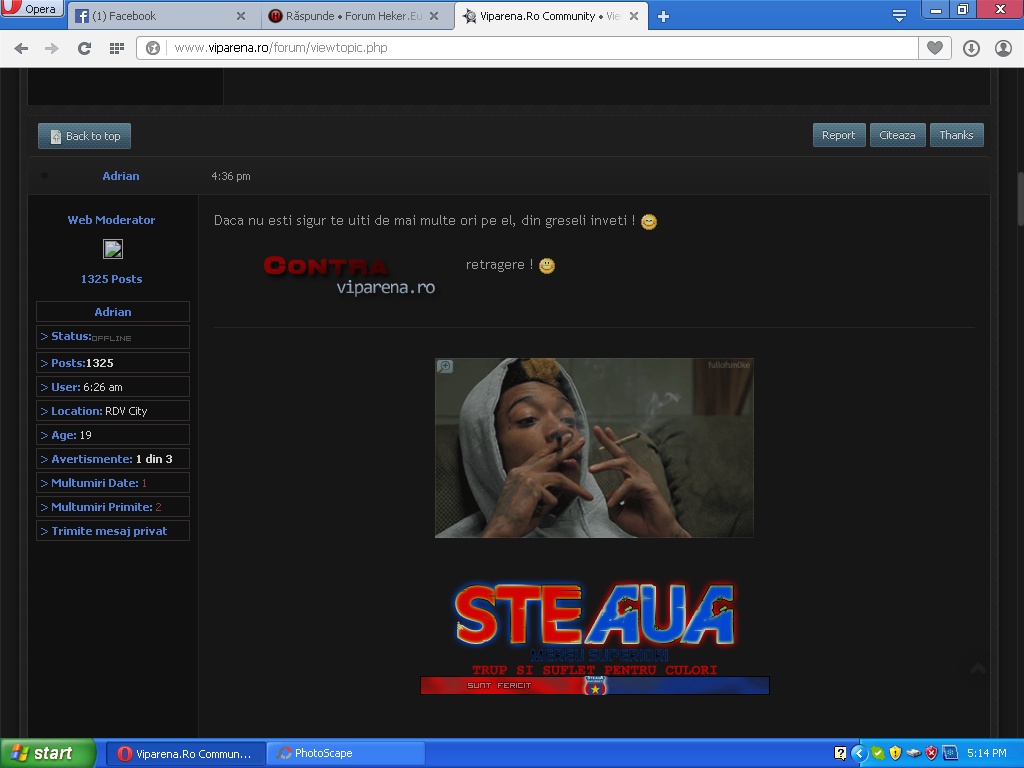Open Viparena.Ro Community taskbar window
This screenshot has height=768, width=1024.
click(x=185, y=754)
